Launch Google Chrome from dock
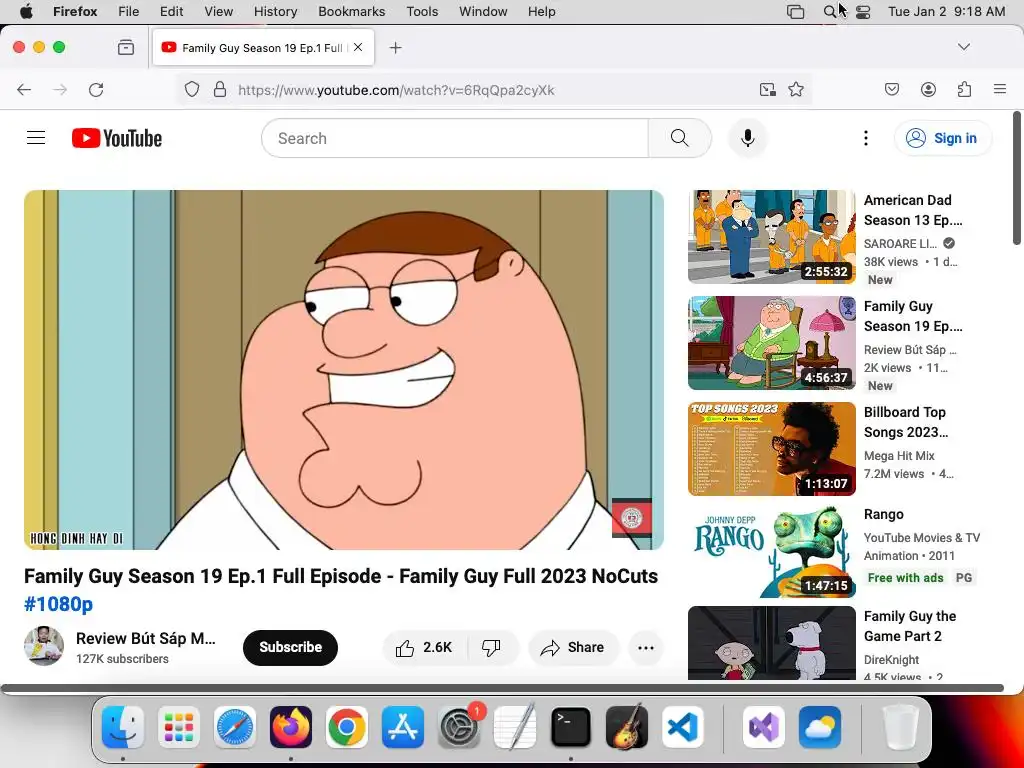 (x=347, y=727)
